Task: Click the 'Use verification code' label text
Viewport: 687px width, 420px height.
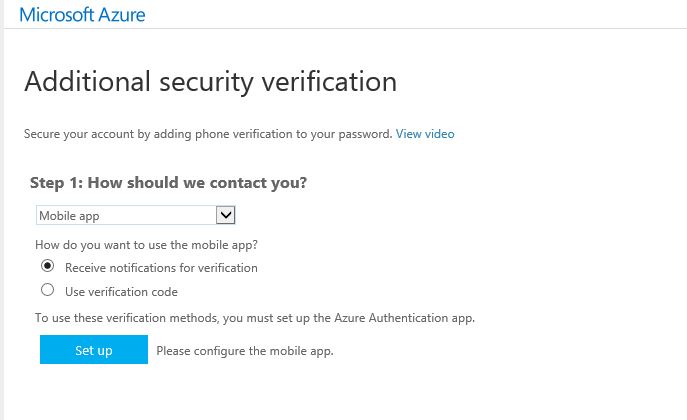Action: tap(121, 292)
